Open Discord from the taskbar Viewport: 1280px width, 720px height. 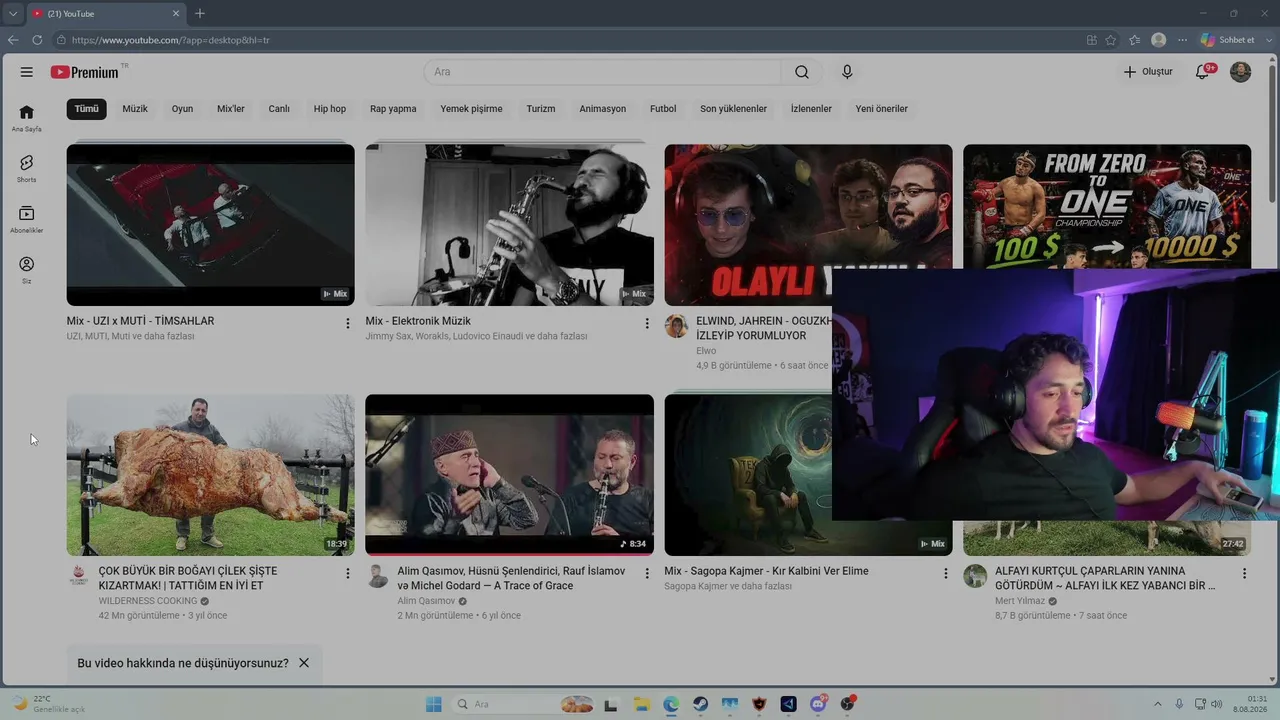(818, 704)
